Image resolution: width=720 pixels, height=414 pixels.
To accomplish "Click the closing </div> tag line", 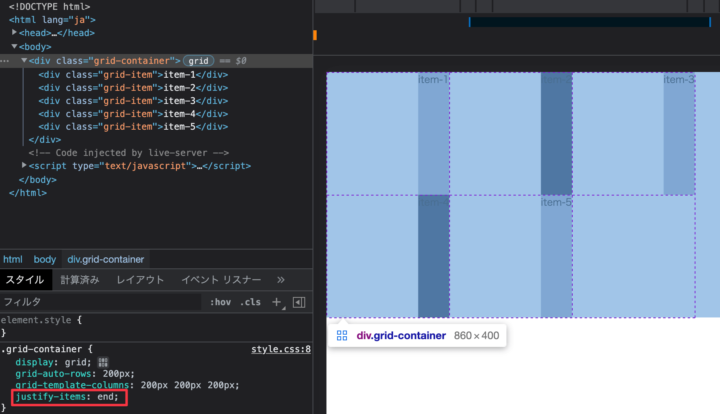I will click(45, 140).
